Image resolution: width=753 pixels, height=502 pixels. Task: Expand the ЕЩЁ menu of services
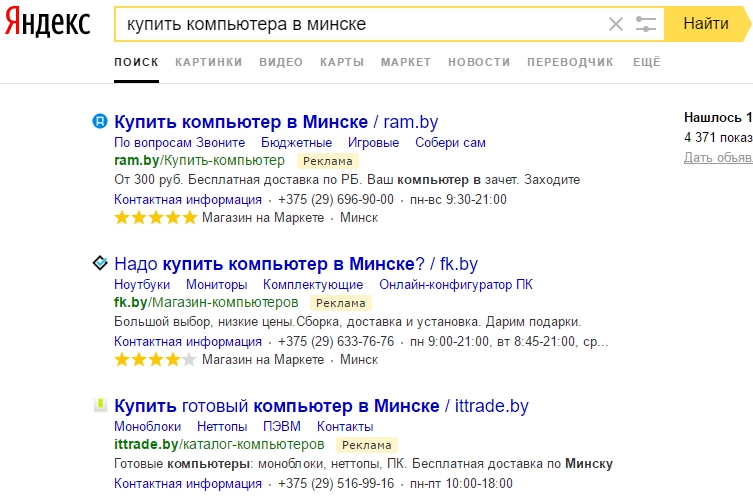[x=646, y=62]
